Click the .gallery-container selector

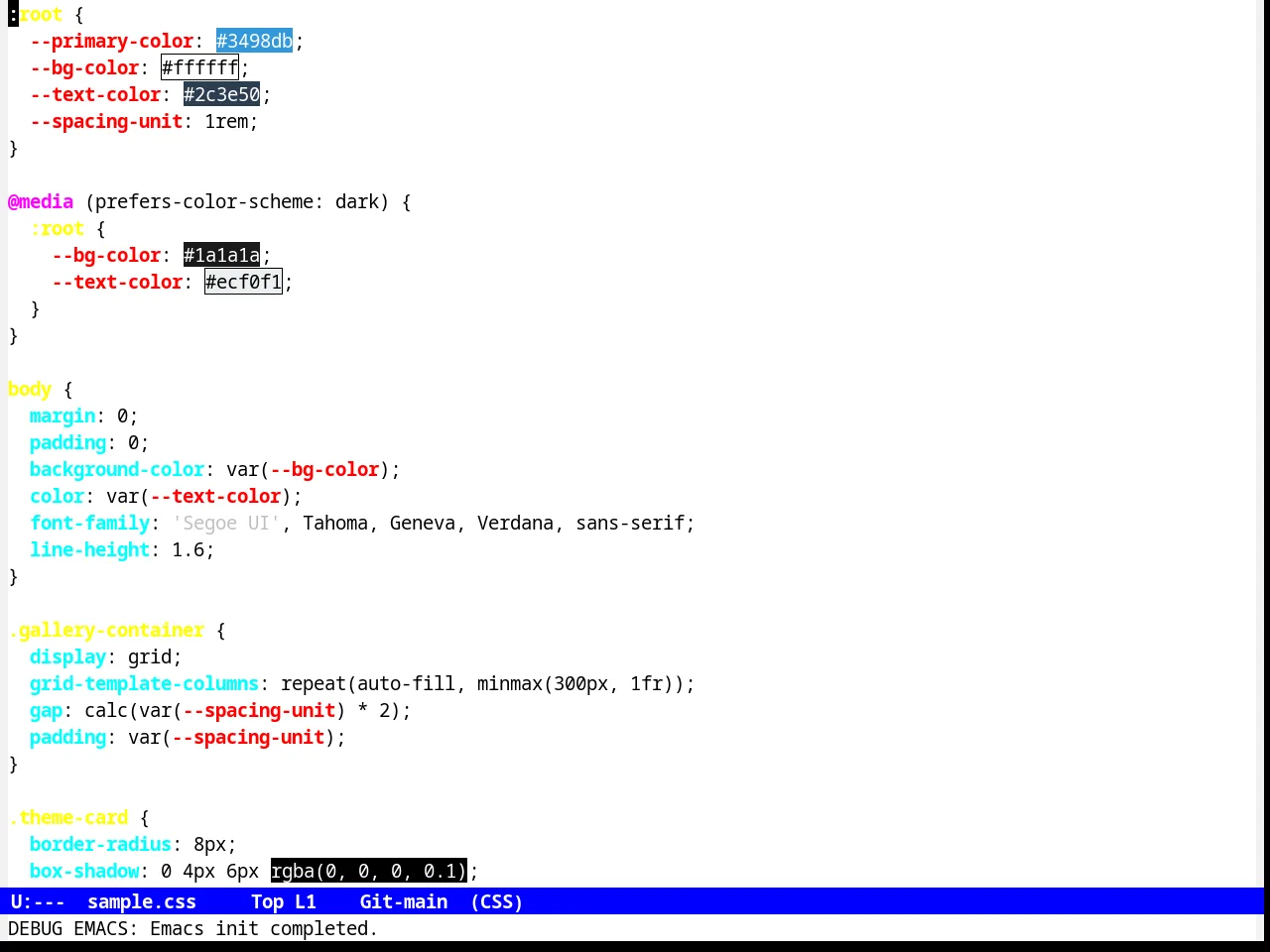(x=106, y=630)
